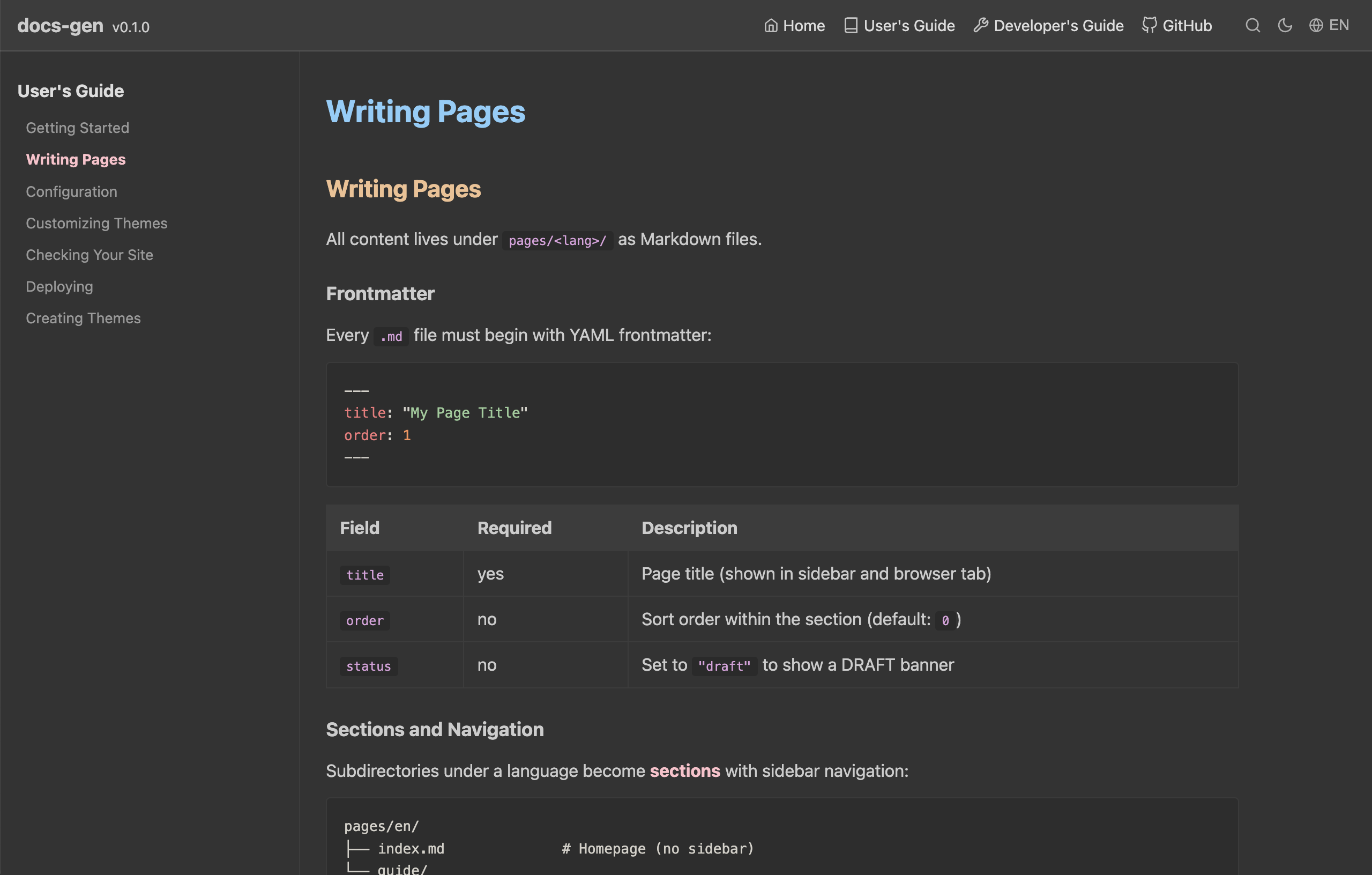Open the search magnifier icon
This screenshot has height=875, width=1372.
tap(1252, 25)
